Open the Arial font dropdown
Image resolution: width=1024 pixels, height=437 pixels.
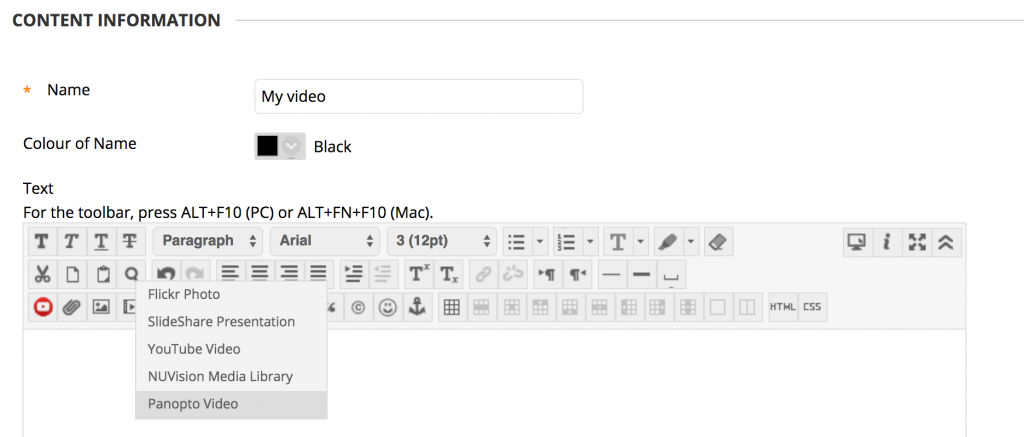326,241
